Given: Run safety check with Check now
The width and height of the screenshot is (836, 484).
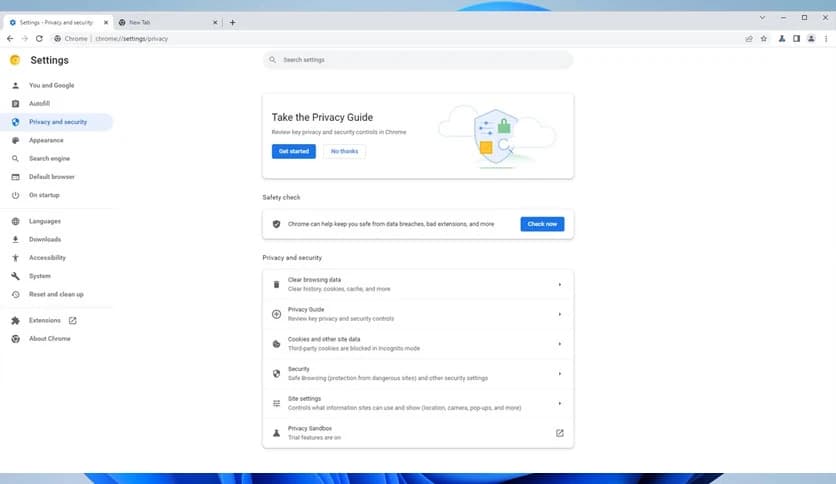Looking at the screenshot, I should coord(542,224).
